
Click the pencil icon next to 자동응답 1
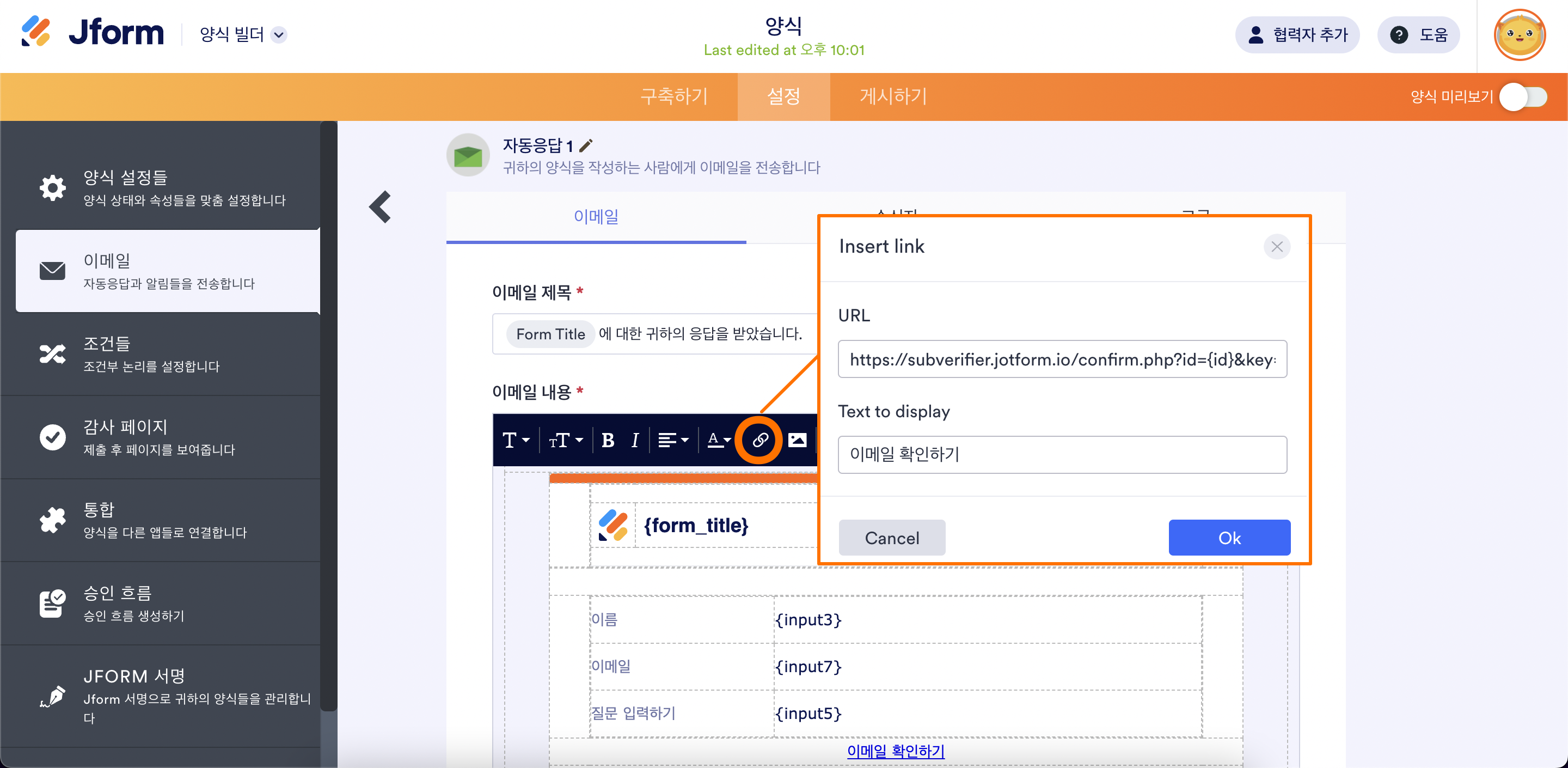(586, 145)
